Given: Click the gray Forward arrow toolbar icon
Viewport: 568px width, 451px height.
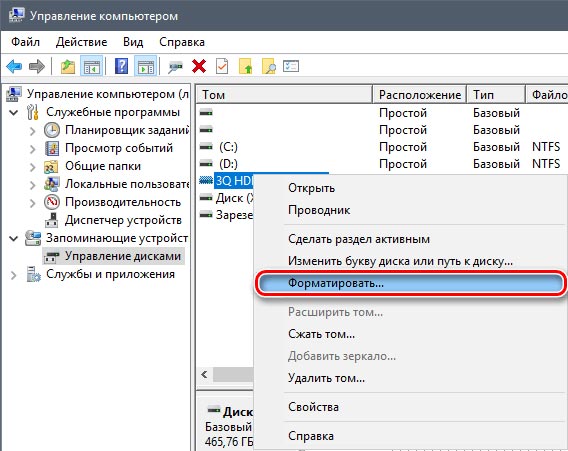Looking at the screenshot, I should pos(37,66).
